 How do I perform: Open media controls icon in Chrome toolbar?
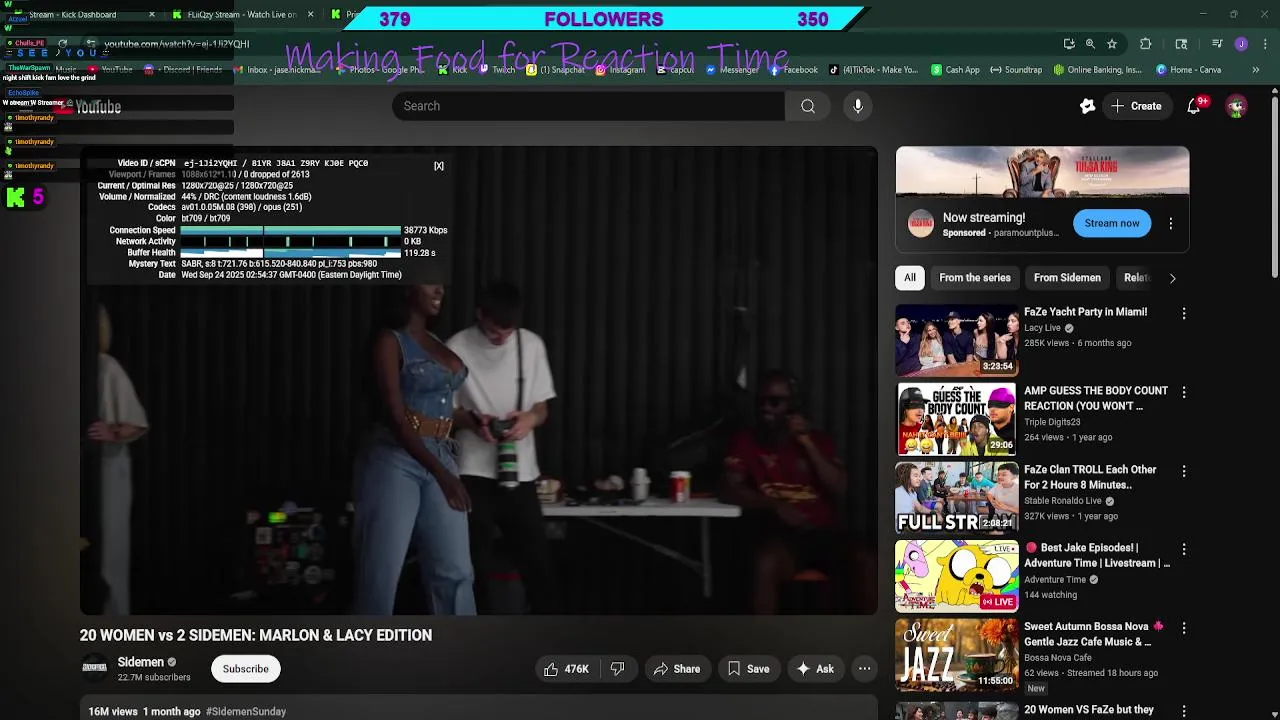pyautogui.click(x=1217, y=44)
